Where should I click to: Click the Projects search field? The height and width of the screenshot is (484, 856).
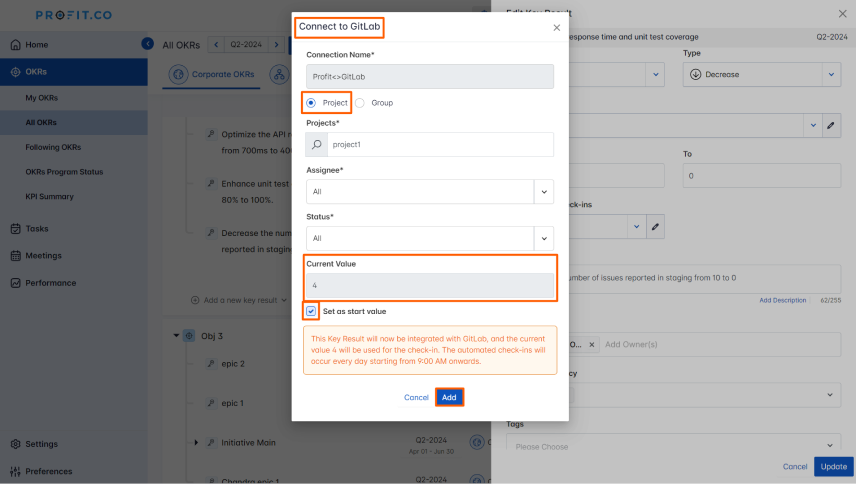pos(440,145)
